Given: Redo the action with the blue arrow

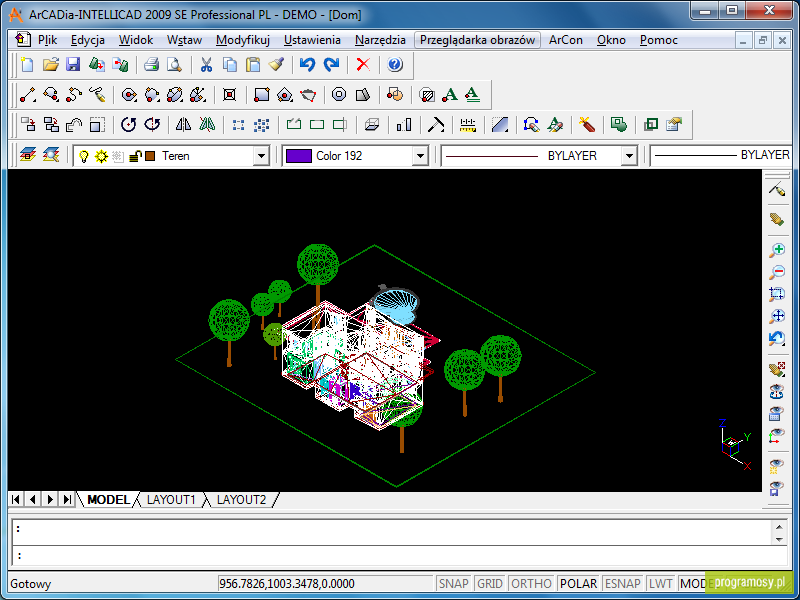Looking at the screenshot, I should [x=332, y=64].
